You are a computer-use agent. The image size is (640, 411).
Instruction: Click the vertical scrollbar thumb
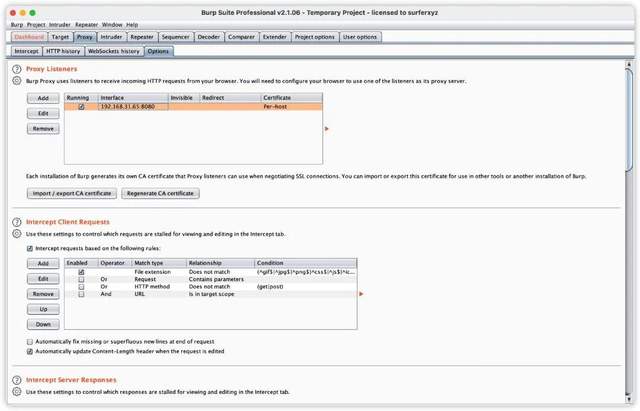tap(629, 120)
